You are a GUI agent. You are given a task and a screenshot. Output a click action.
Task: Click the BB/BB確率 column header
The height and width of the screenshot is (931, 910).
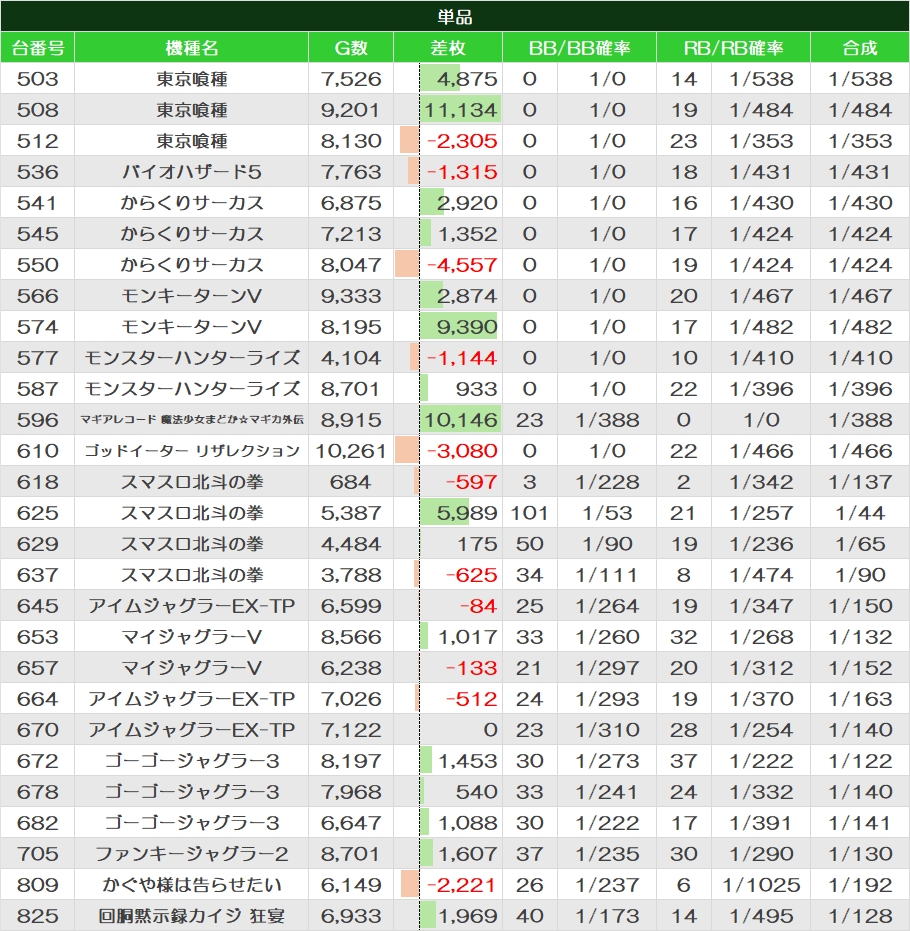tap(579, 48)
